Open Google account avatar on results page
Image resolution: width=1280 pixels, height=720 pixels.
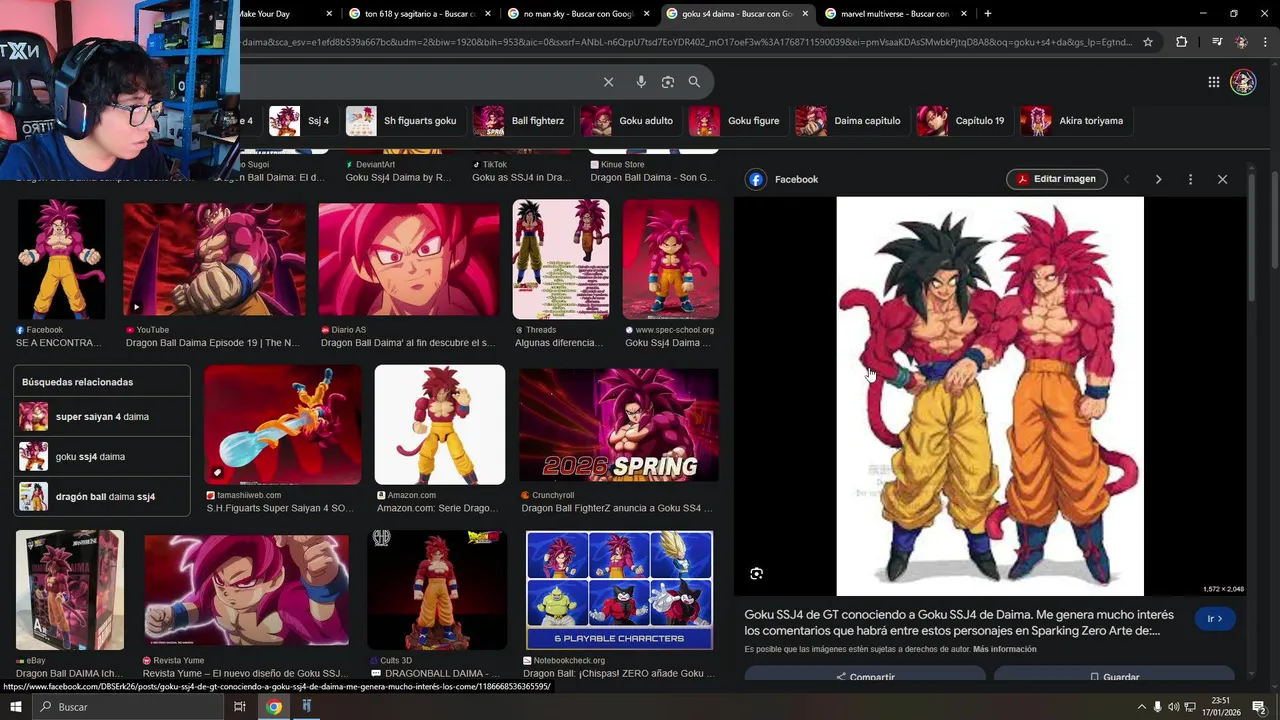pos(1243,82)
